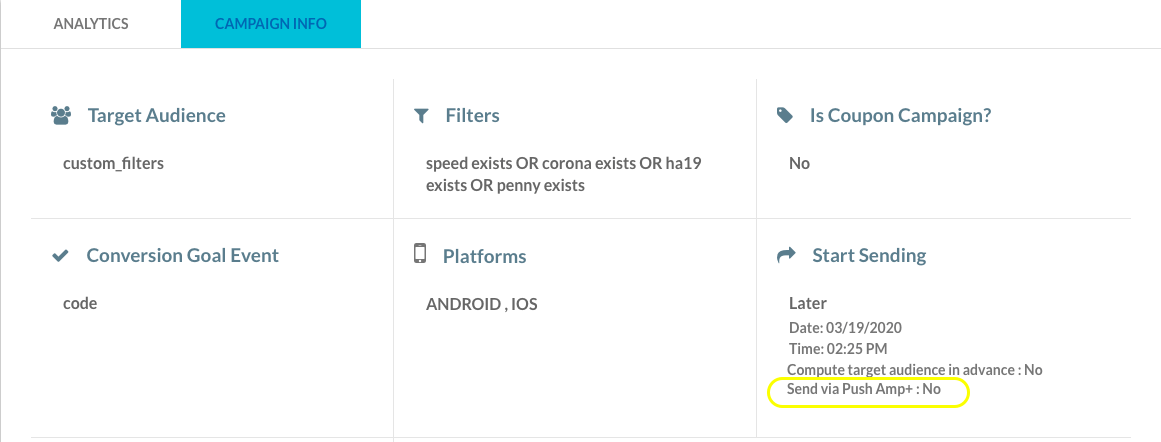Click the Filters funnel icon
Image resolution: width=1161 pixels, height=442 pixels.
pos(421,115)
